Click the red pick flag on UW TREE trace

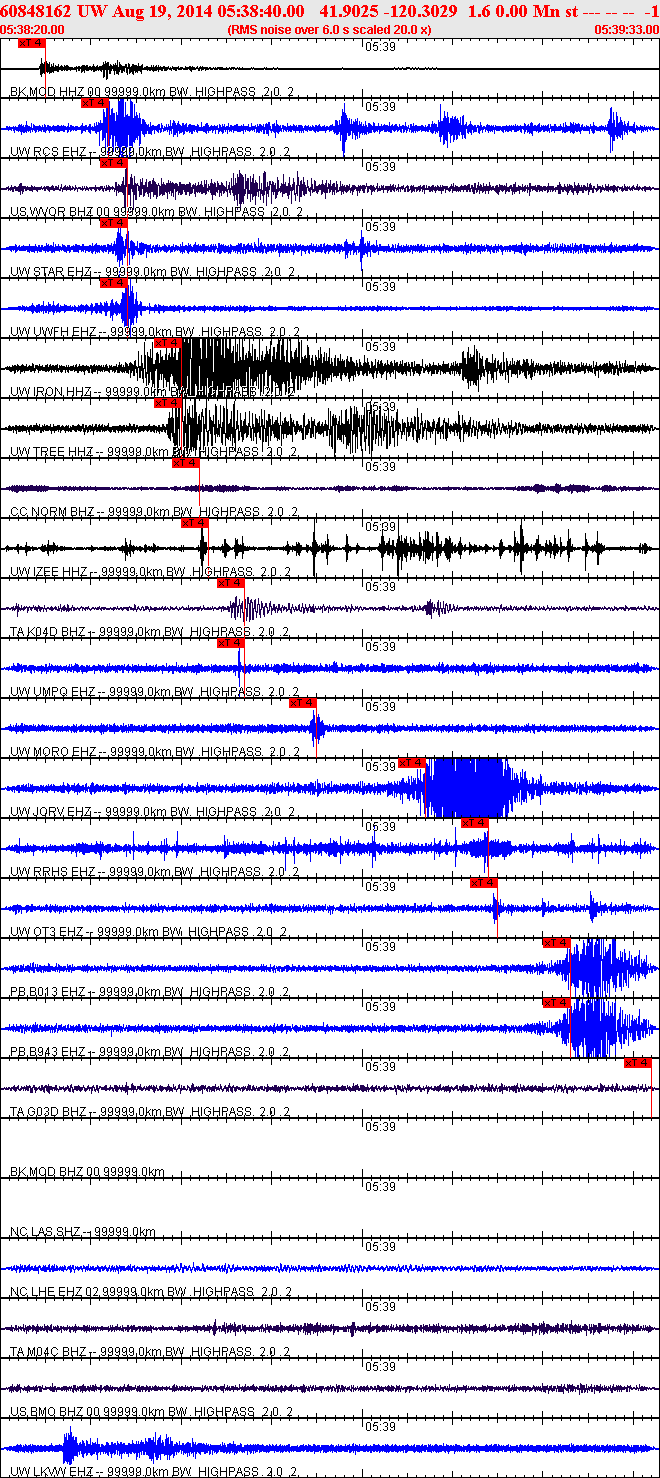(x=168, y=403)
